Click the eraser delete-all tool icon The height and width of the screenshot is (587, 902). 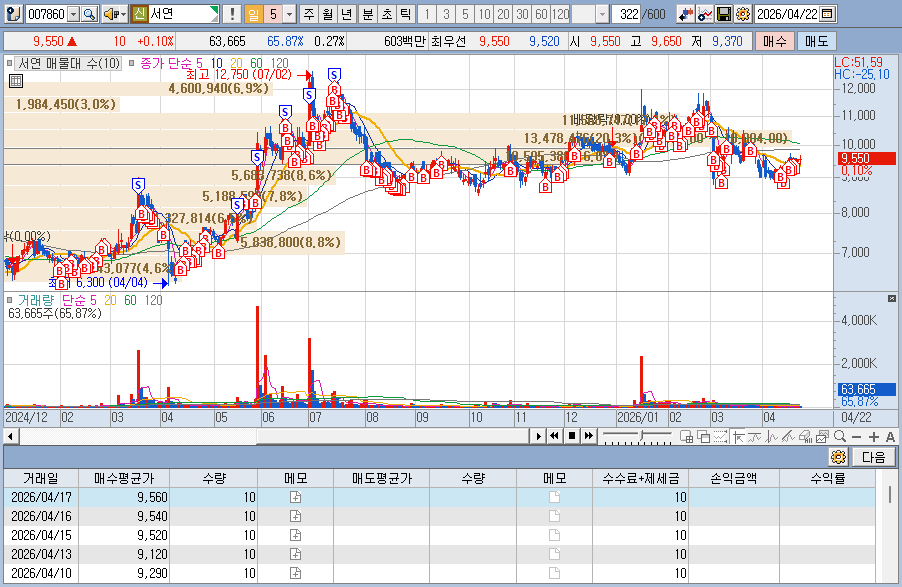point(805,437)
